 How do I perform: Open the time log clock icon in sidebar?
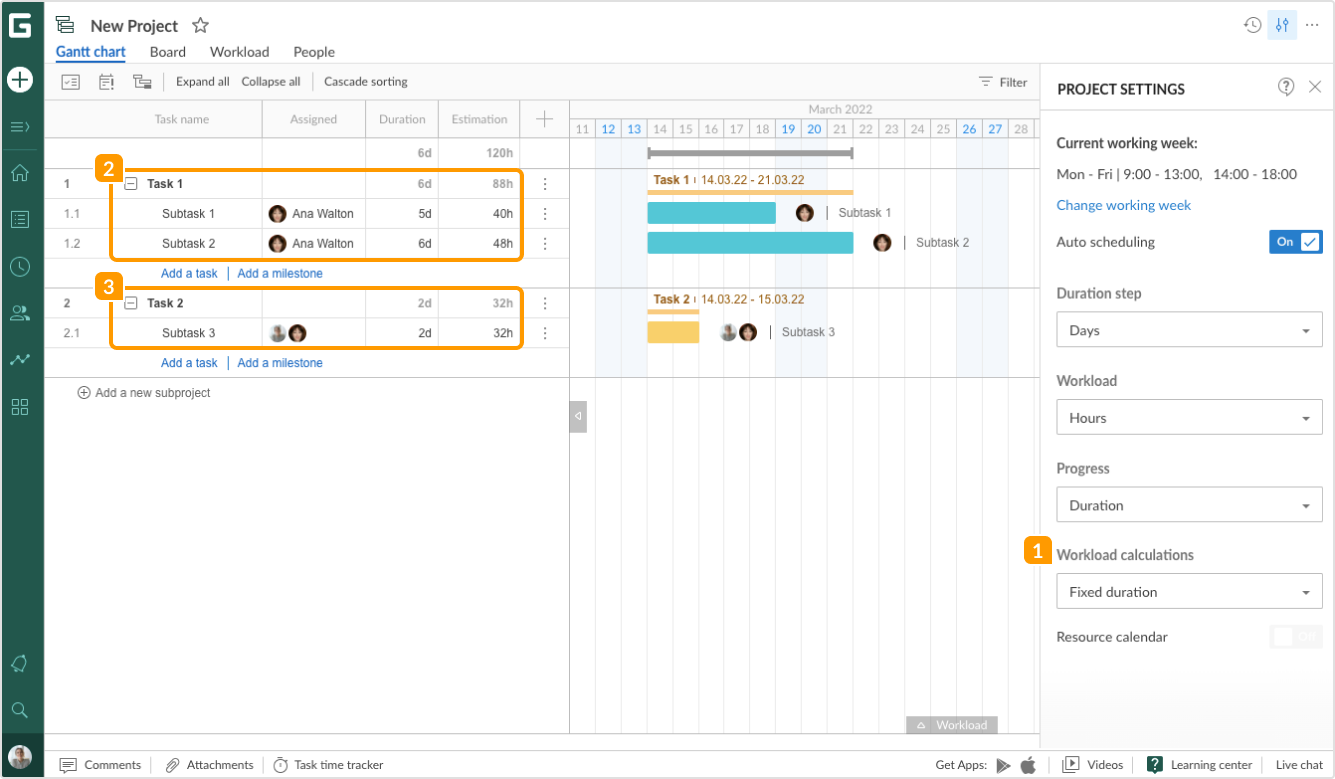20,267
